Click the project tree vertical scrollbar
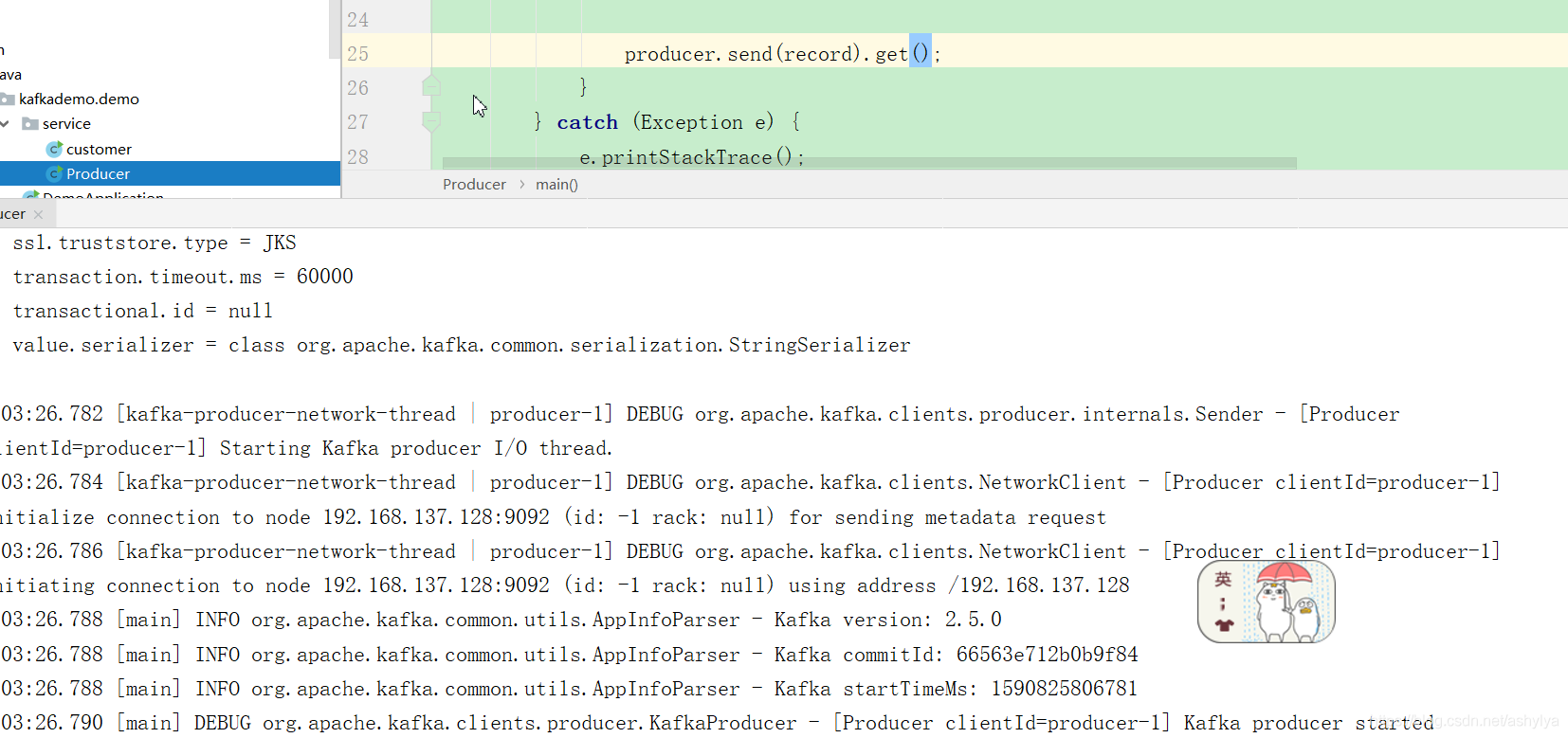The width and height of the screenshot is (1568, 738). point(335,28)
